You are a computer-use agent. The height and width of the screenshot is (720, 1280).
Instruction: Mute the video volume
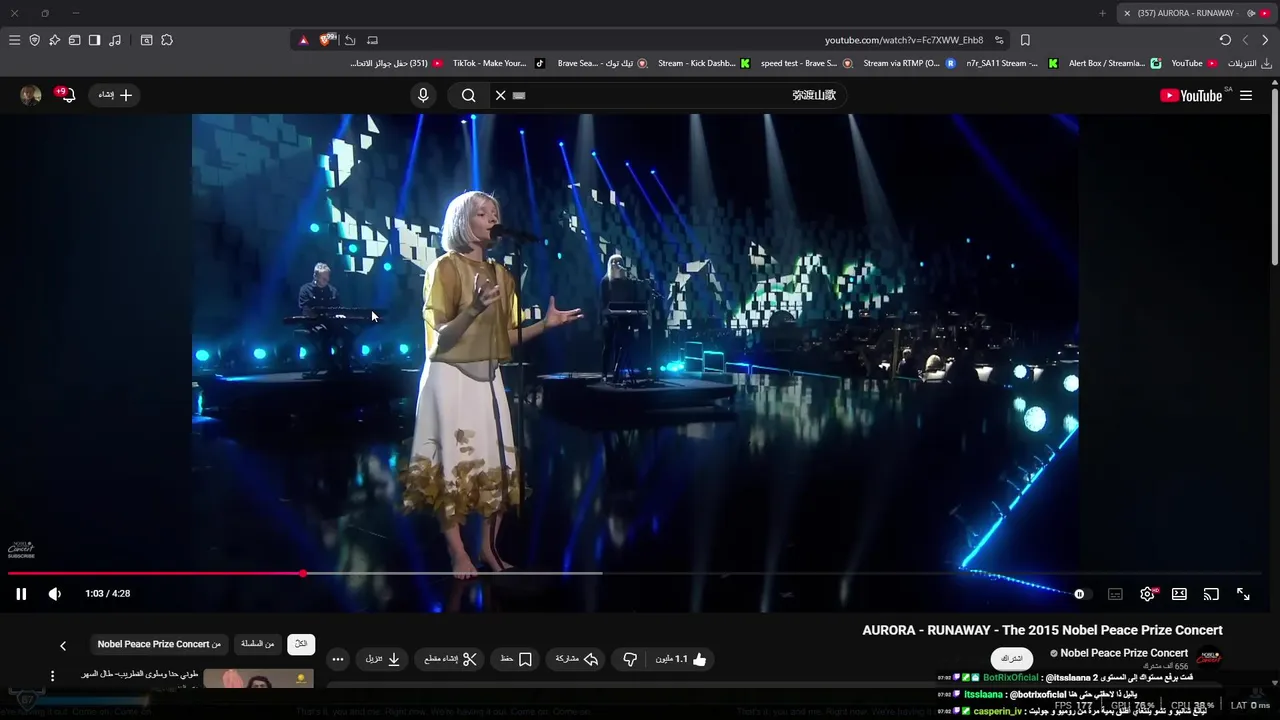55,594
